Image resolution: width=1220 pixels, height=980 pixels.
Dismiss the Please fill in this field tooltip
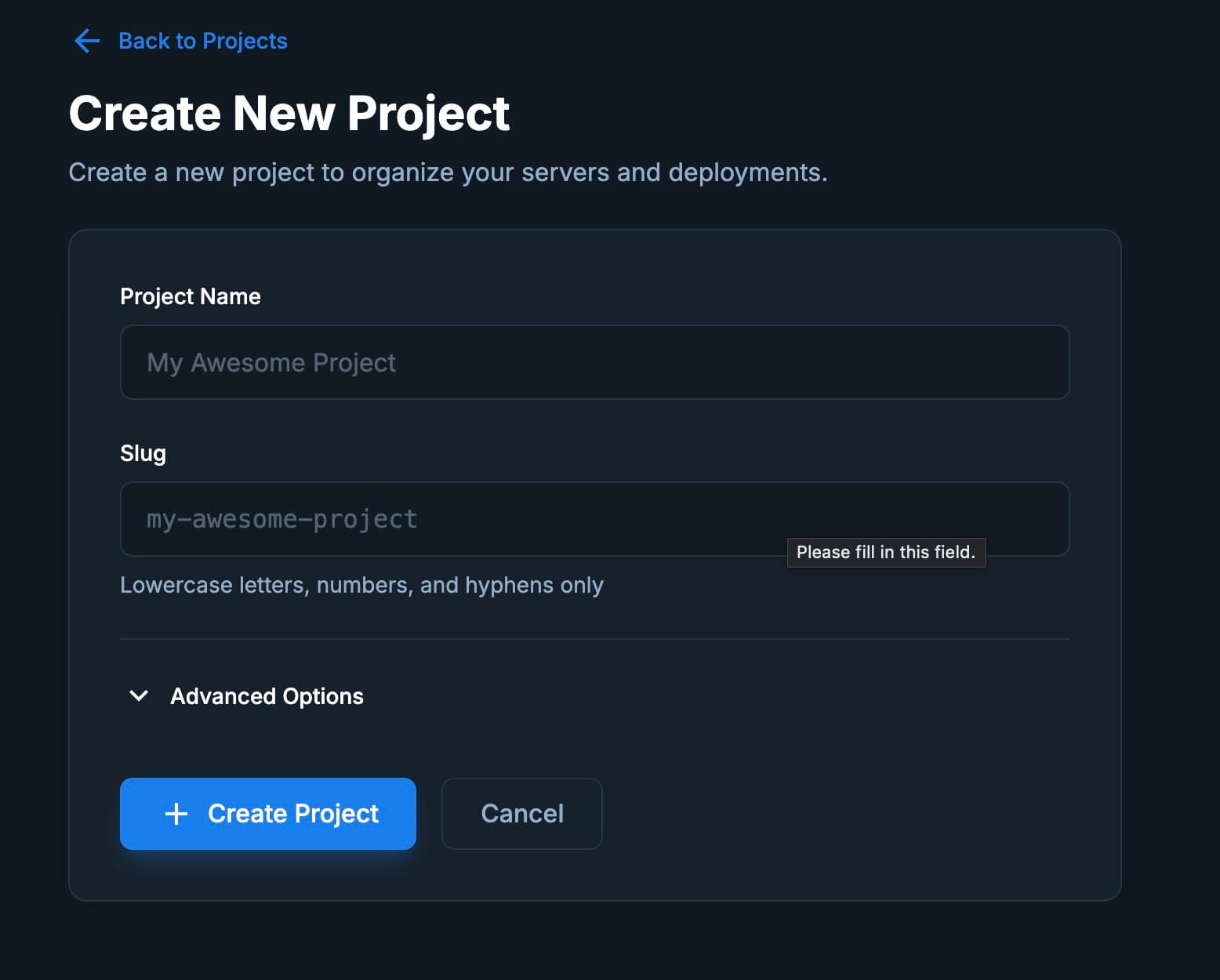pos(886,552)
